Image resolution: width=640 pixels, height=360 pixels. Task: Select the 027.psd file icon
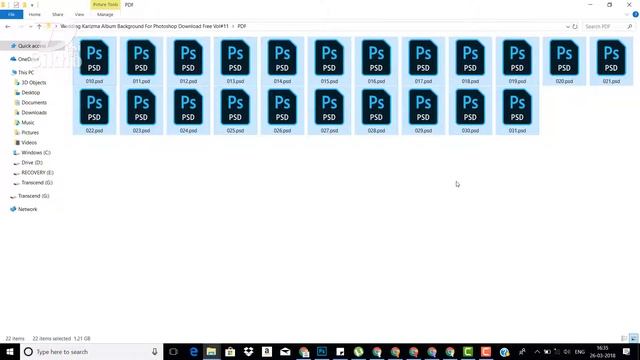(x=329, y=107)
